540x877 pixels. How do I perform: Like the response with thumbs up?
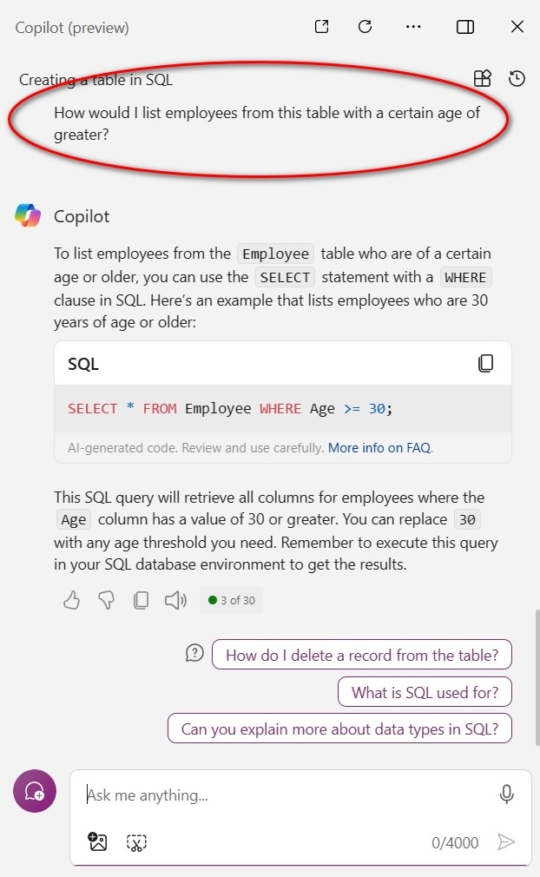pos(71,600)
